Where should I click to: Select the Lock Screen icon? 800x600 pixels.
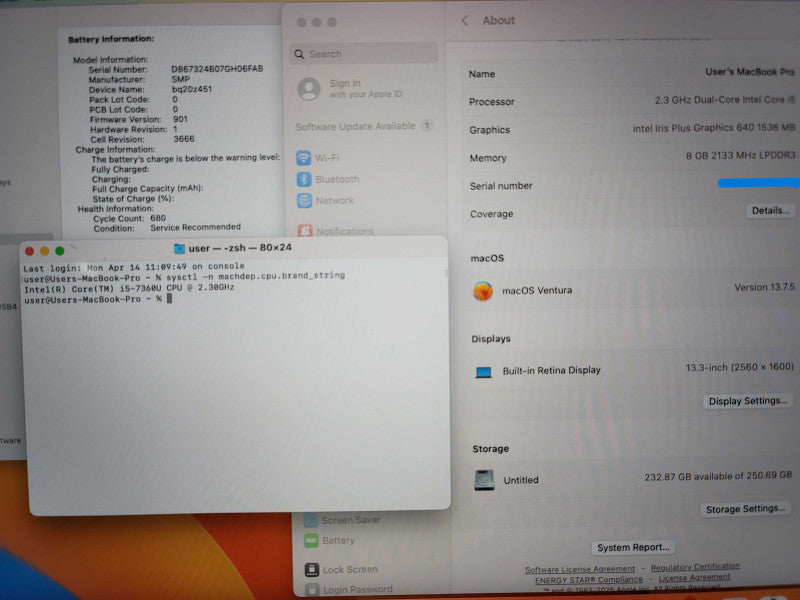point(312,569)
